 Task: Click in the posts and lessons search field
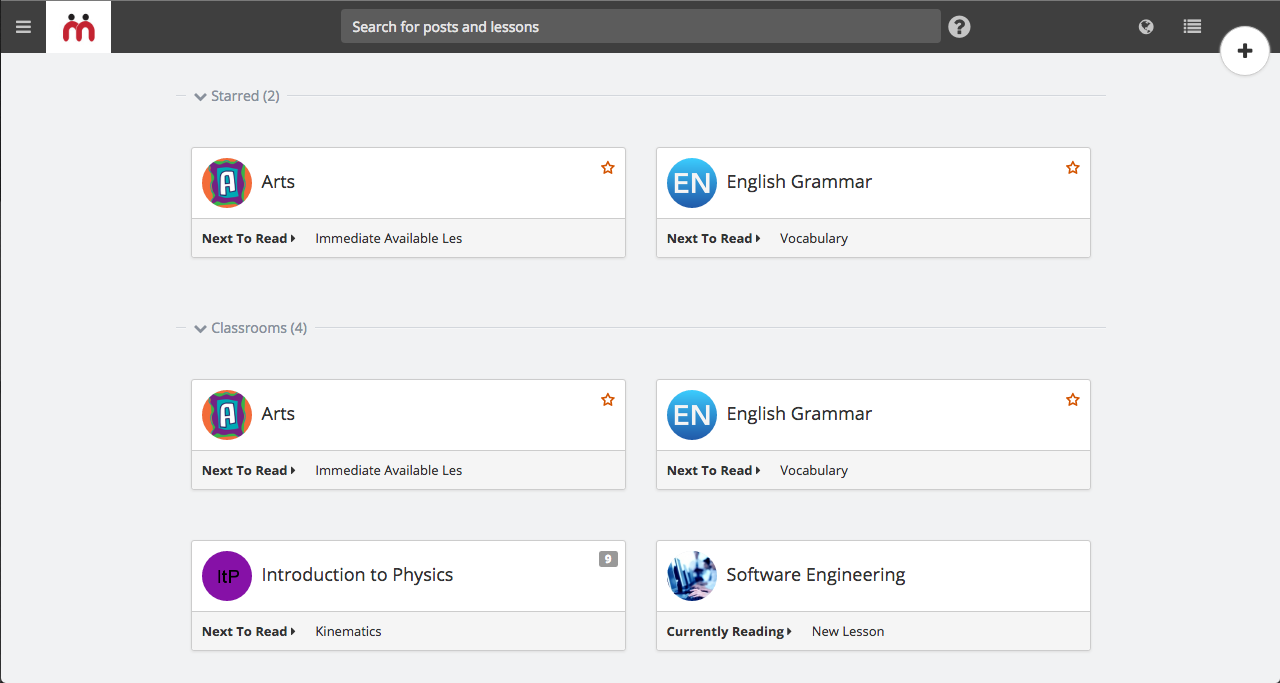[x=640, y=27]
